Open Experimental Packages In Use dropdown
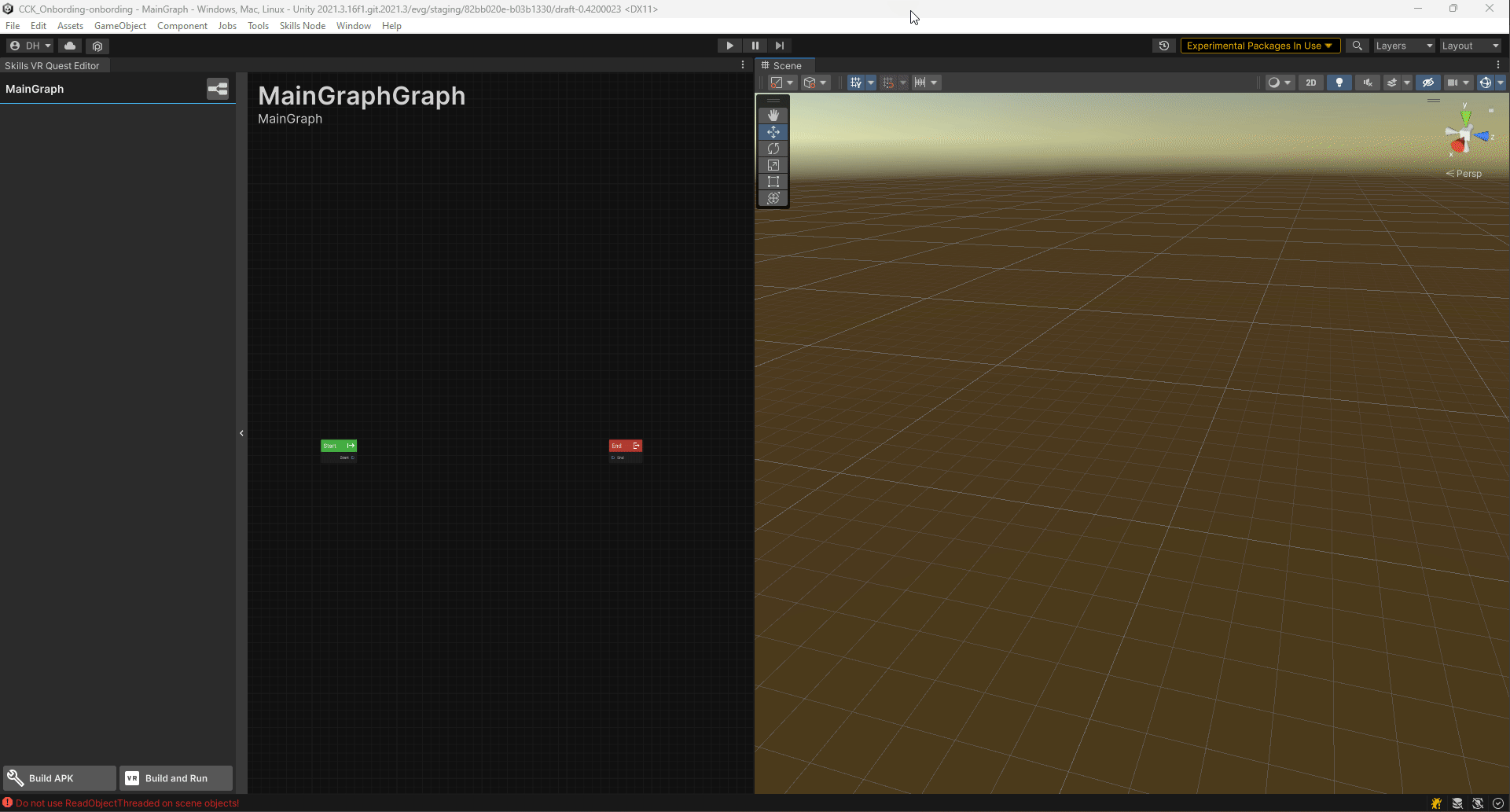This screenshot has width=1510, height=812. [1259, 46]
